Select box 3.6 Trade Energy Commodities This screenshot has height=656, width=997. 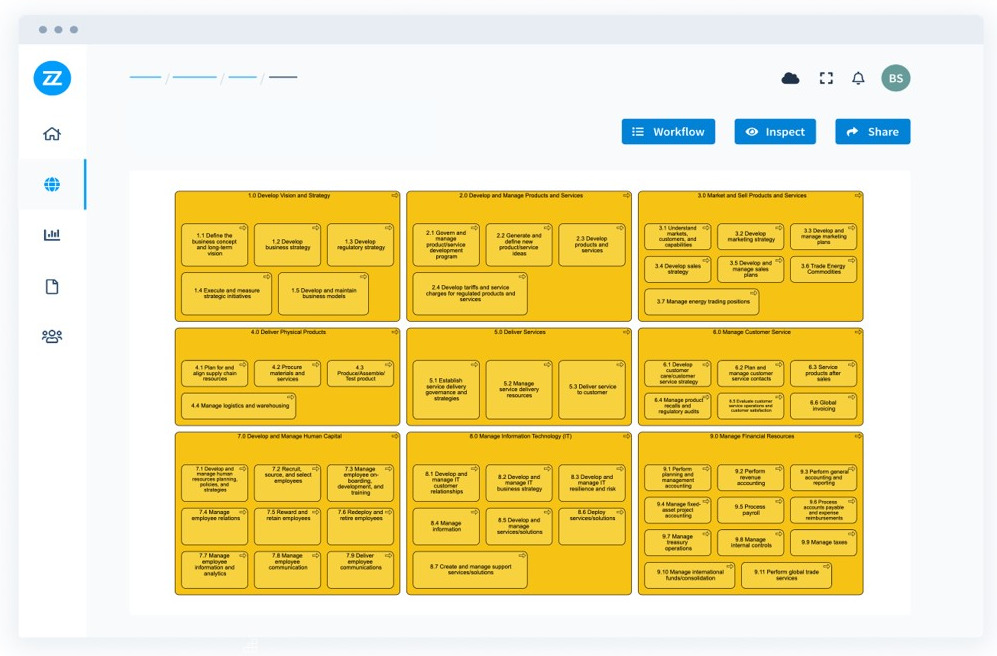pyautogui.click(x=823, y=269)
